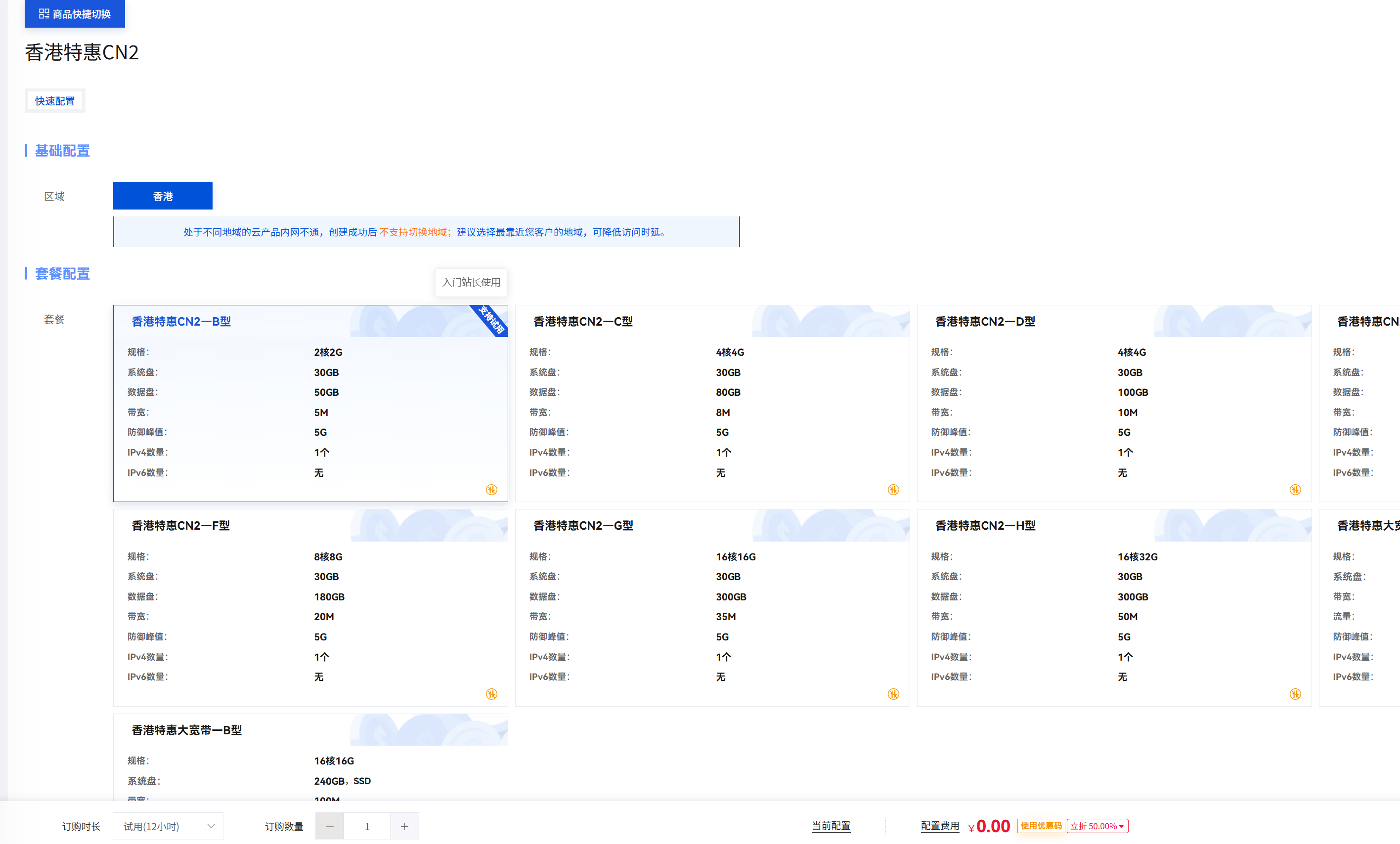Click the 支持试用 ribbon on B型 card

coord(491,319)
